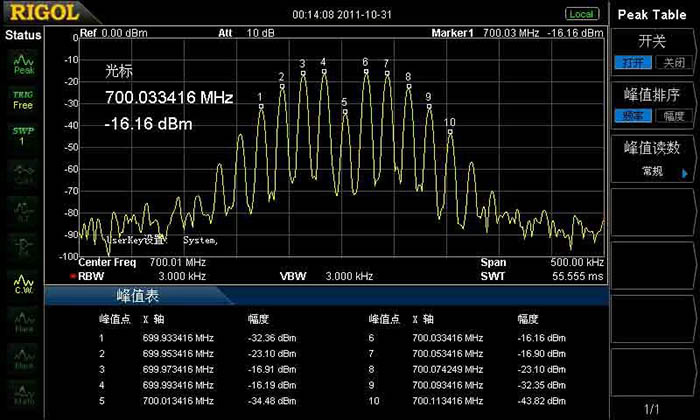
Task: Click the SWP sweep status icon
Action: [22, 135]
